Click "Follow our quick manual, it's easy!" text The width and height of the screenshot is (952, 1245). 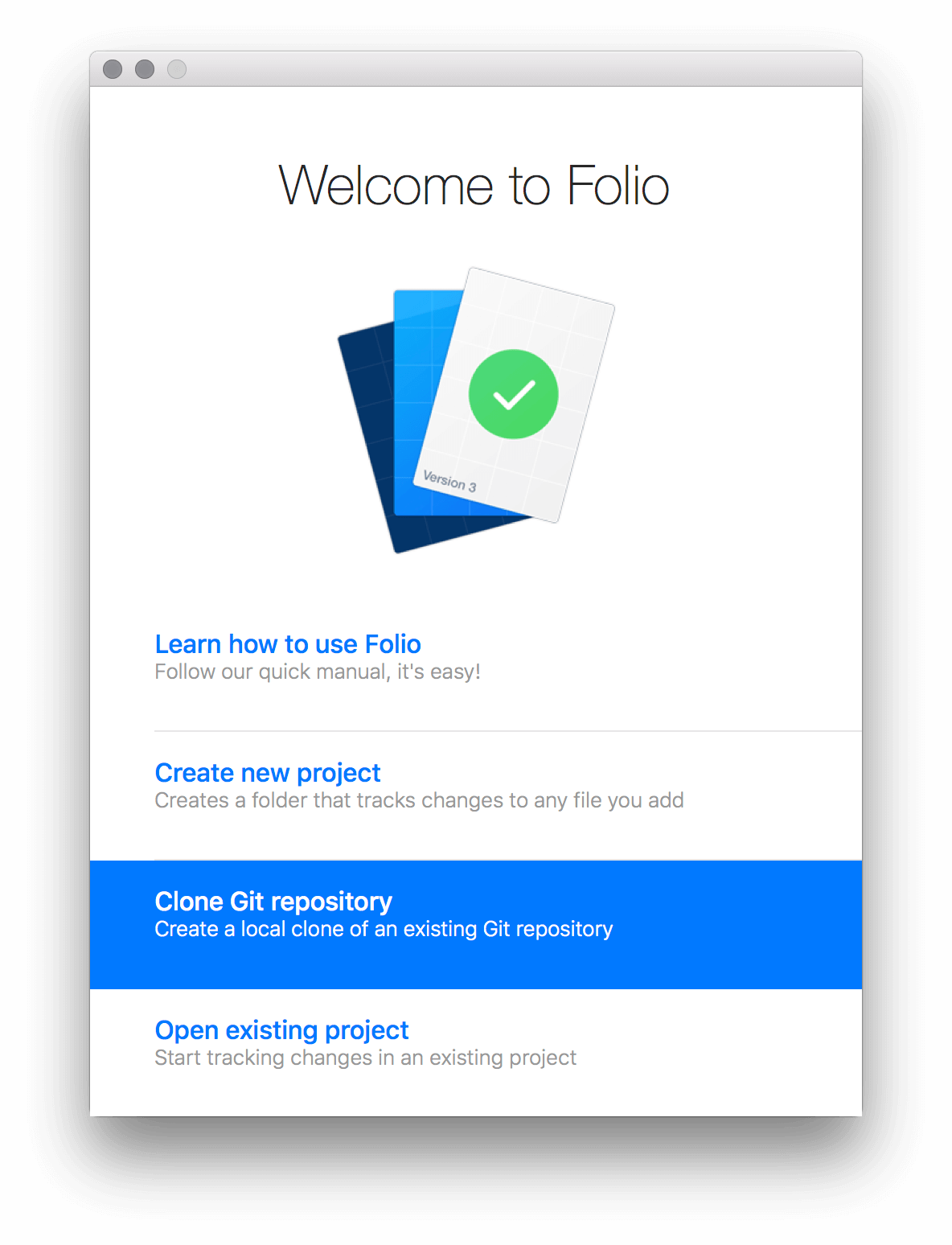[x=318, y=672]
